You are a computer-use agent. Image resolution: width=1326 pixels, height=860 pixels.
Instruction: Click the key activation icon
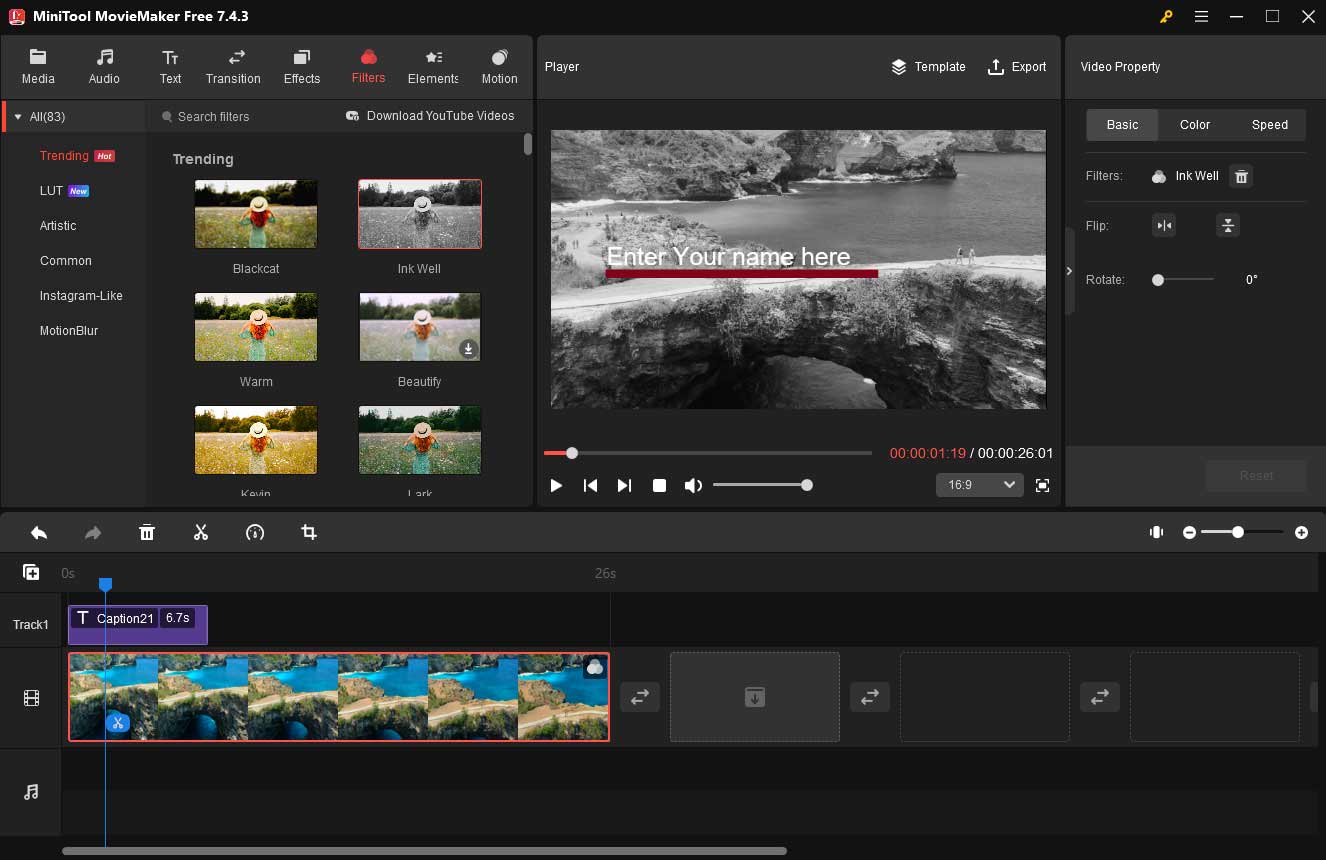point(1166,17)
